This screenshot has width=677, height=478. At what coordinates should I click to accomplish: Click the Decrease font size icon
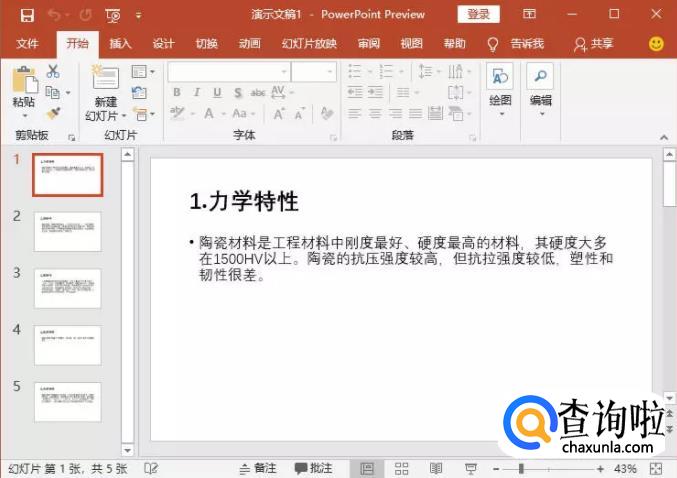click(300, 114)
